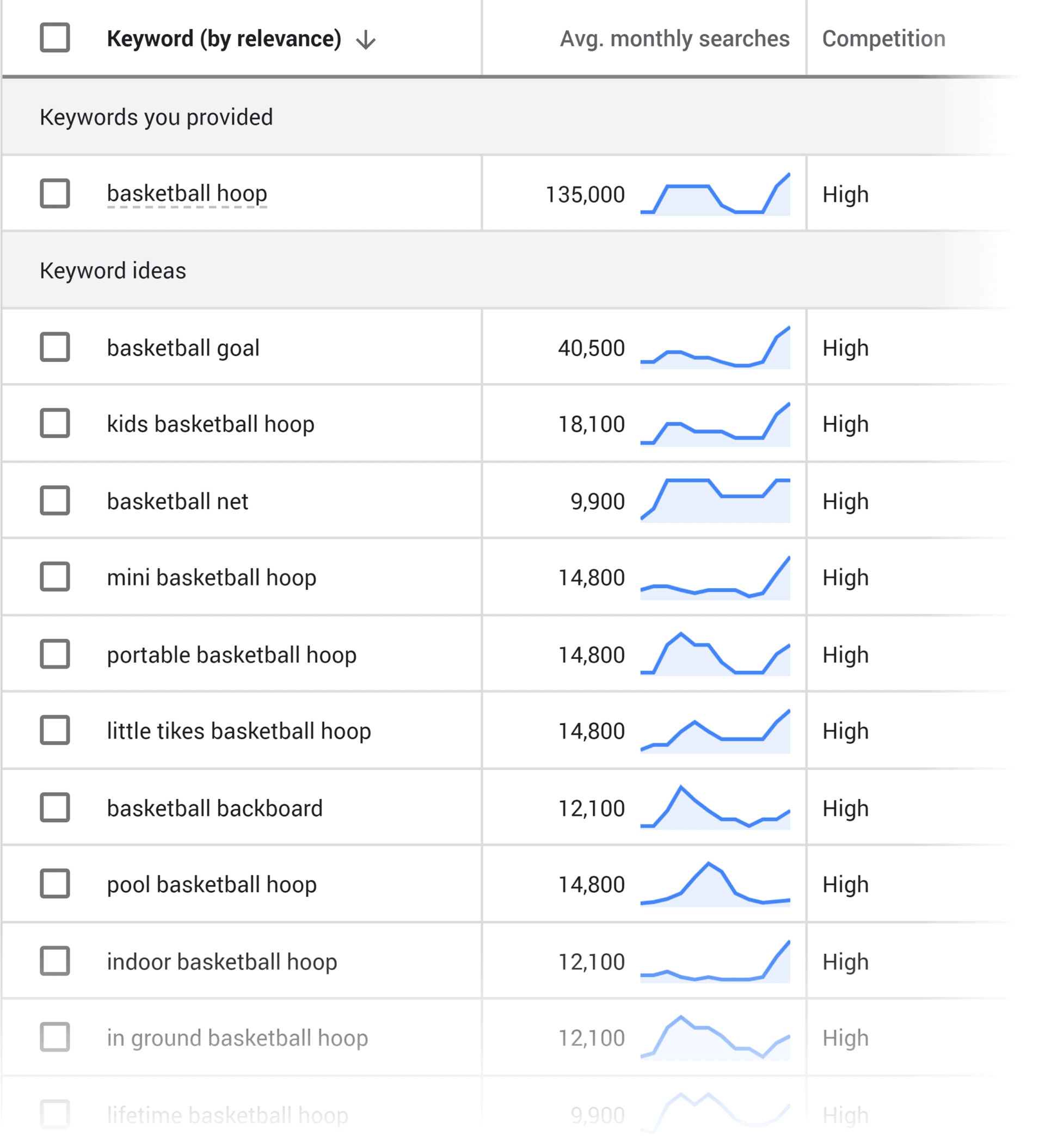Click the trend sparkline for basketball hoop
1045x1148 pixels.
point(715,194)
